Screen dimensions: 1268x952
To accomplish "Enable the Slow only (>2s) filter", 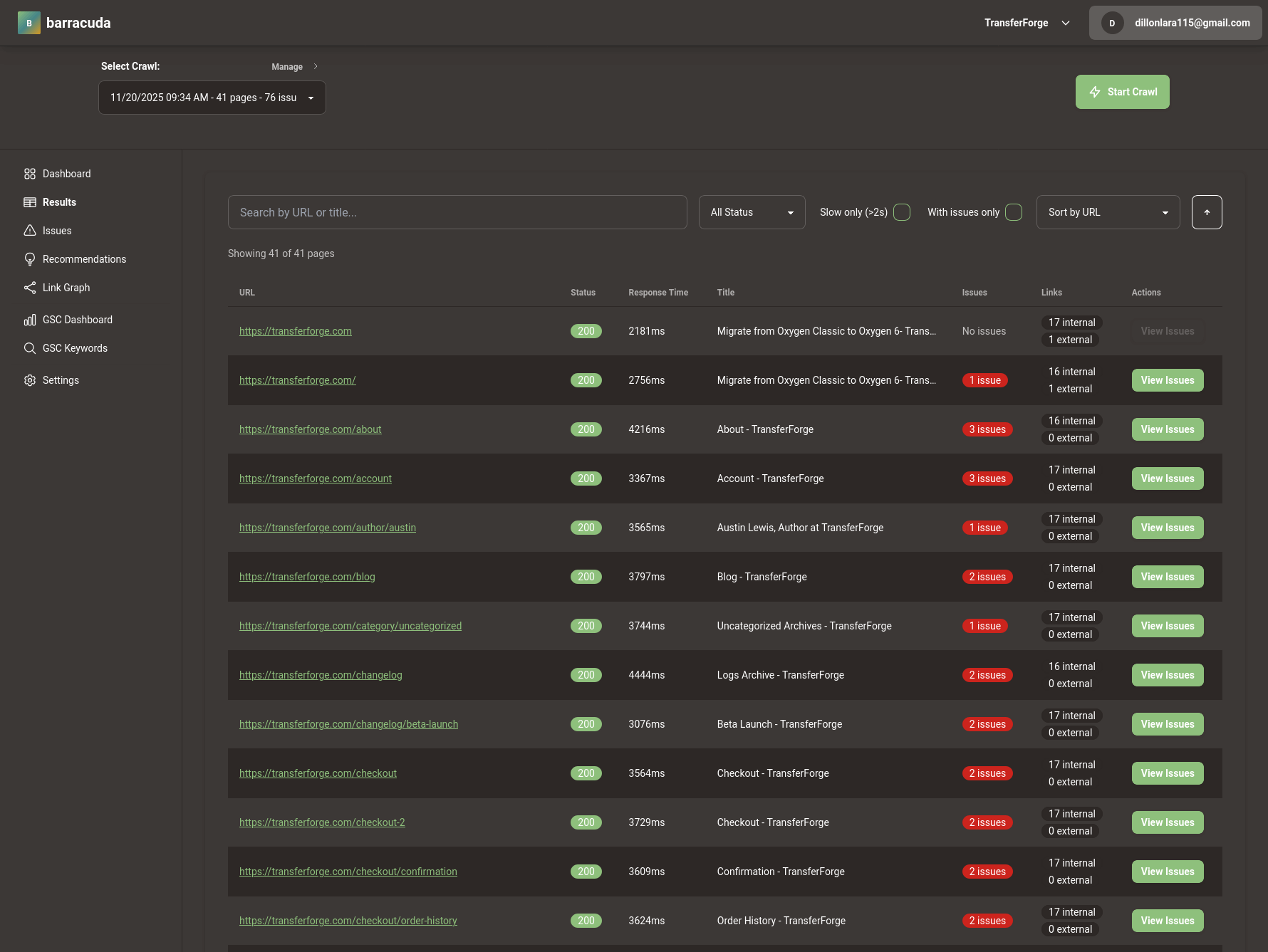I will (x=901, y=211).
